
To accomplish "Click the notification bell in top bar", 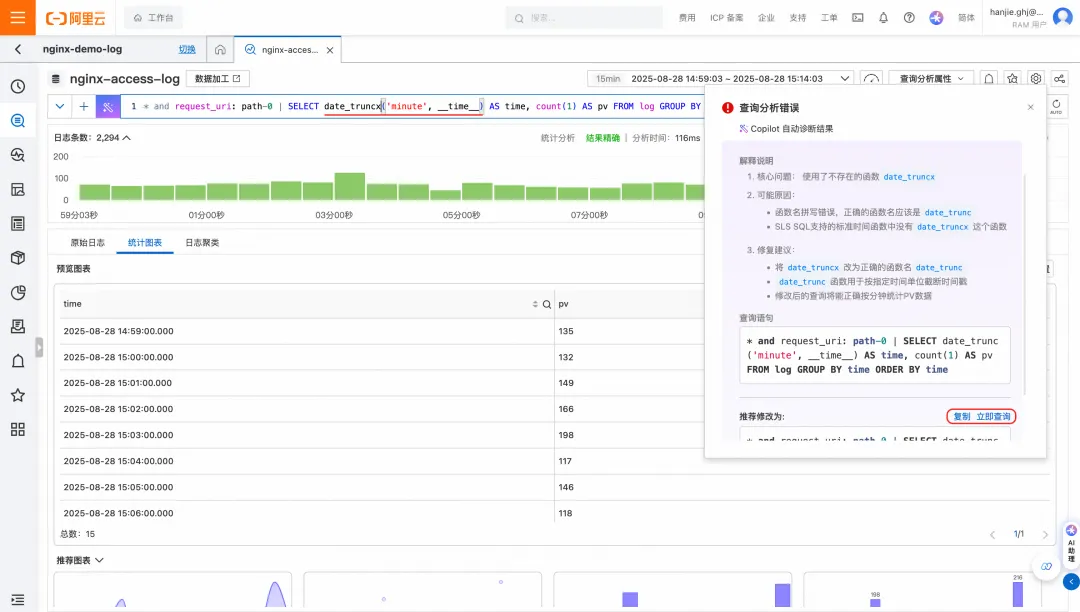I will point(883,18).
